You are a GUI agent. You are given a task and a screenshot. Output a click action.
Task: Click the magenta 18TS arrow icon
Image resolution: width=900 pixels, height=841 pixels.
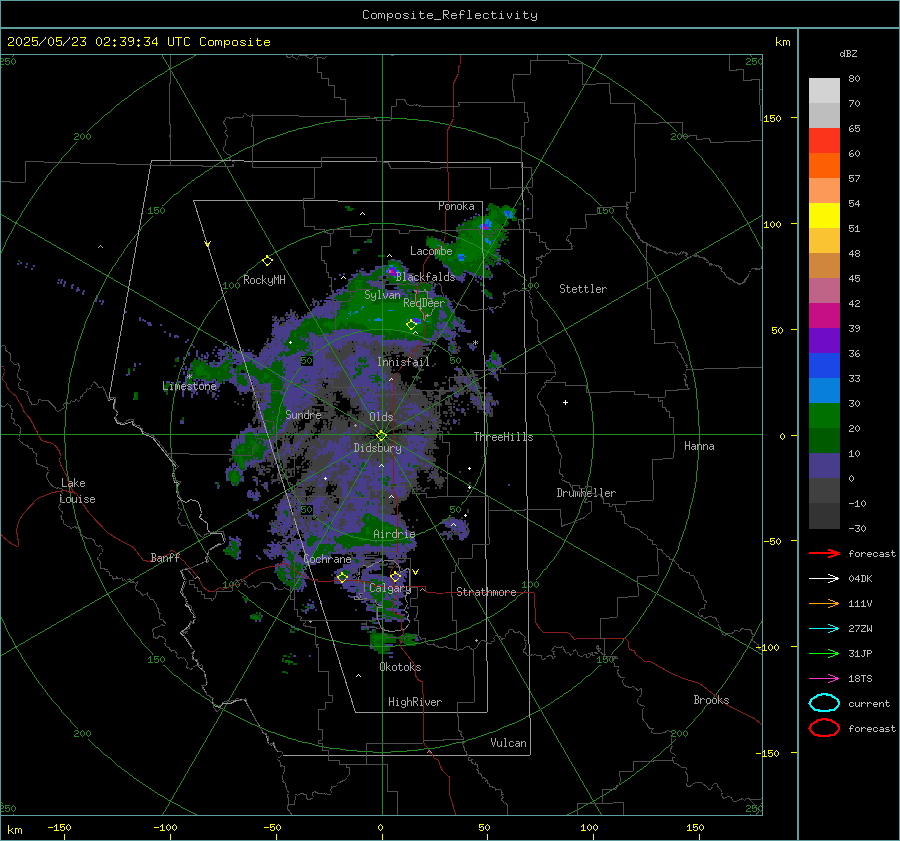click(824, 679)
